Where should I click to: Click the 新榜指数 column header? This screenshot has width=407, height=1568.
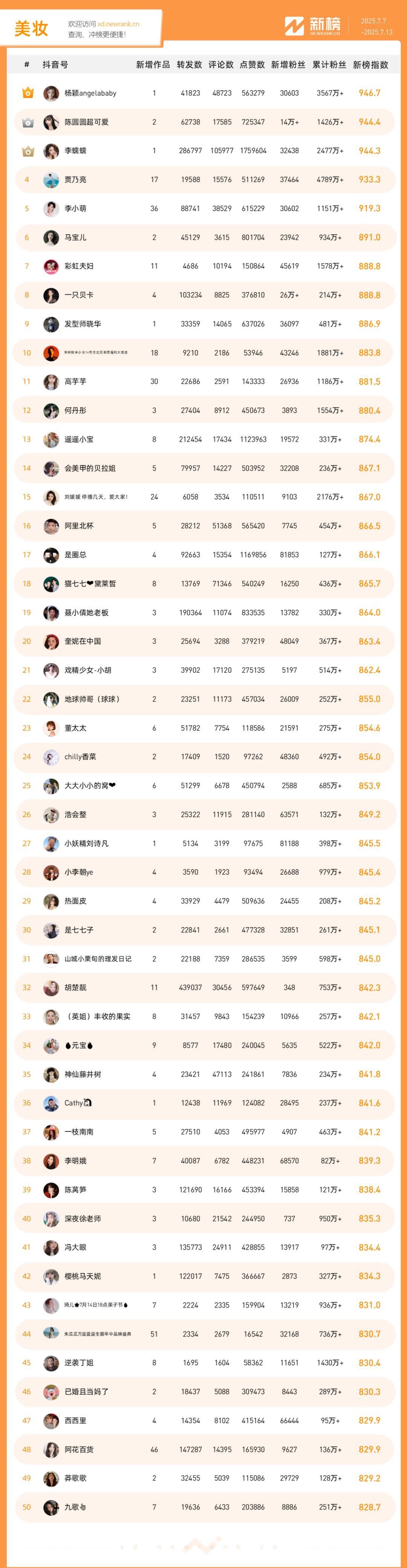tap(370, 65)
